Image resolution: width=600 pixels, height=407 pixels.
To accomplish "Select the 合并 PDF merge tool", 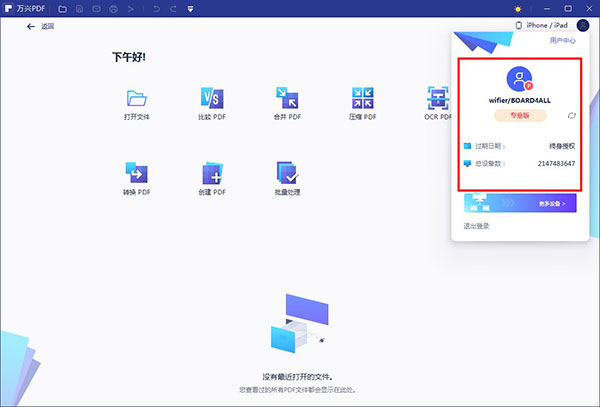I will [x=287, y=98].
